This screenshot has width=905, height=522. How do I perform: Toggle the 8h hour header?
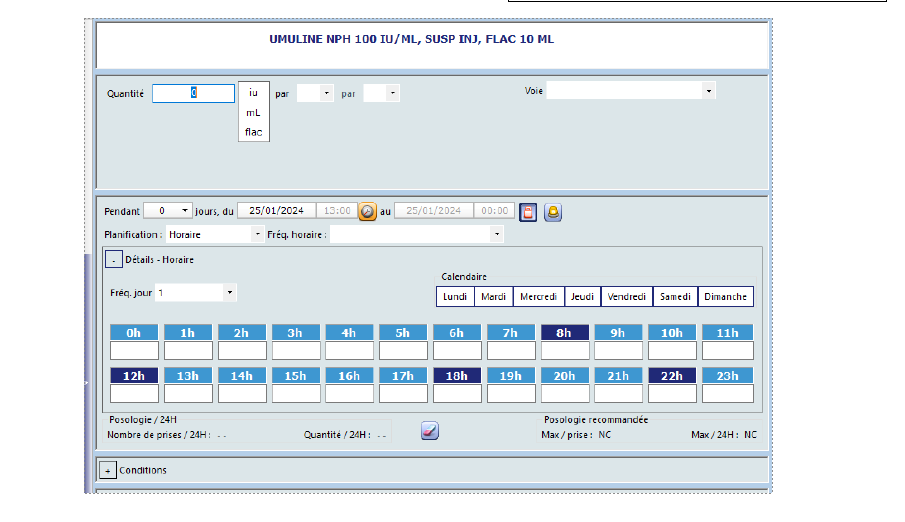pyautogui.click(x=564, y=333)
